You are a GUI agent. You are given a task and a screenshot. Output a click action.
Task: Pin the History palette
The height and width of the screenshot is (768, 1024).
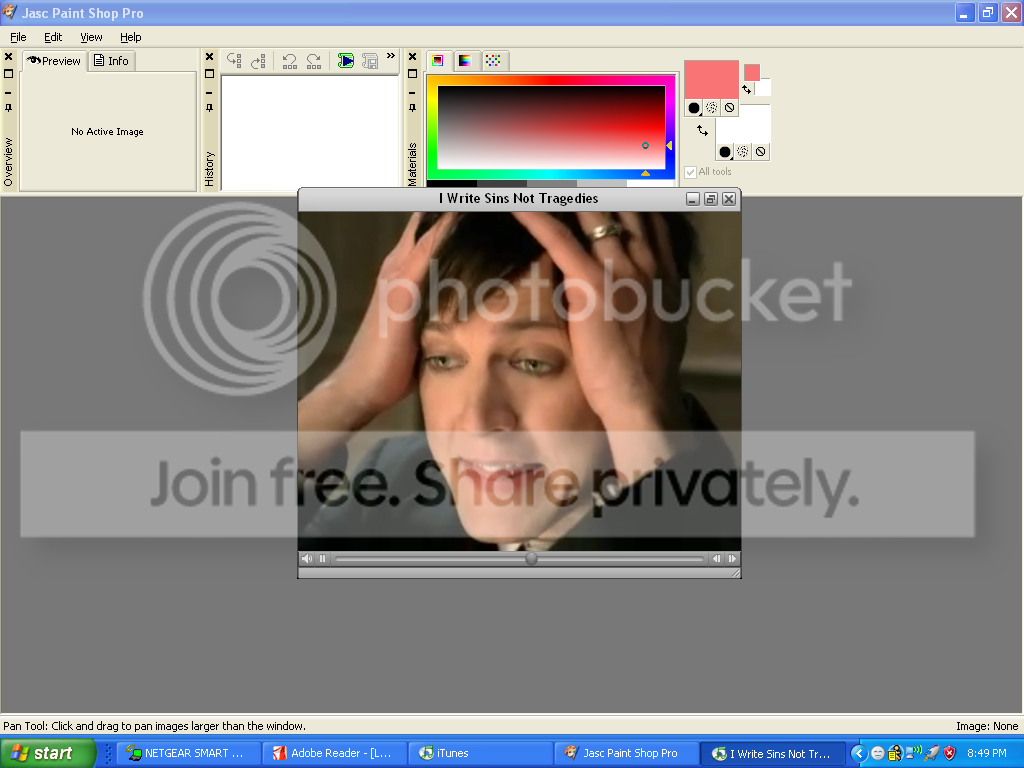(210, 108)
